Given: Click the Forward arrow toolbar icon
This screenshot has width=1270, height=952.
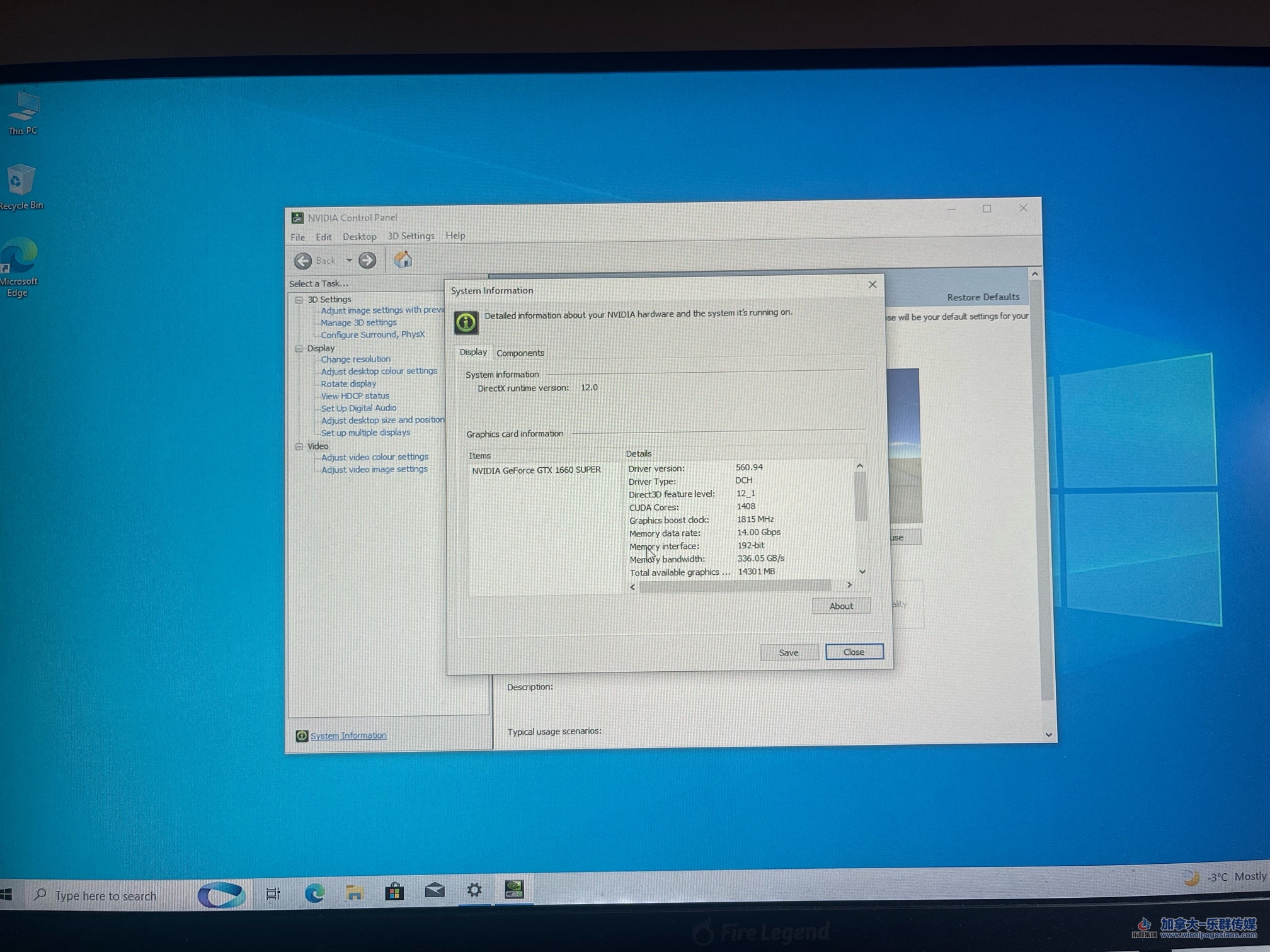Looking at the screenshot, I should [x=367, y=260].
